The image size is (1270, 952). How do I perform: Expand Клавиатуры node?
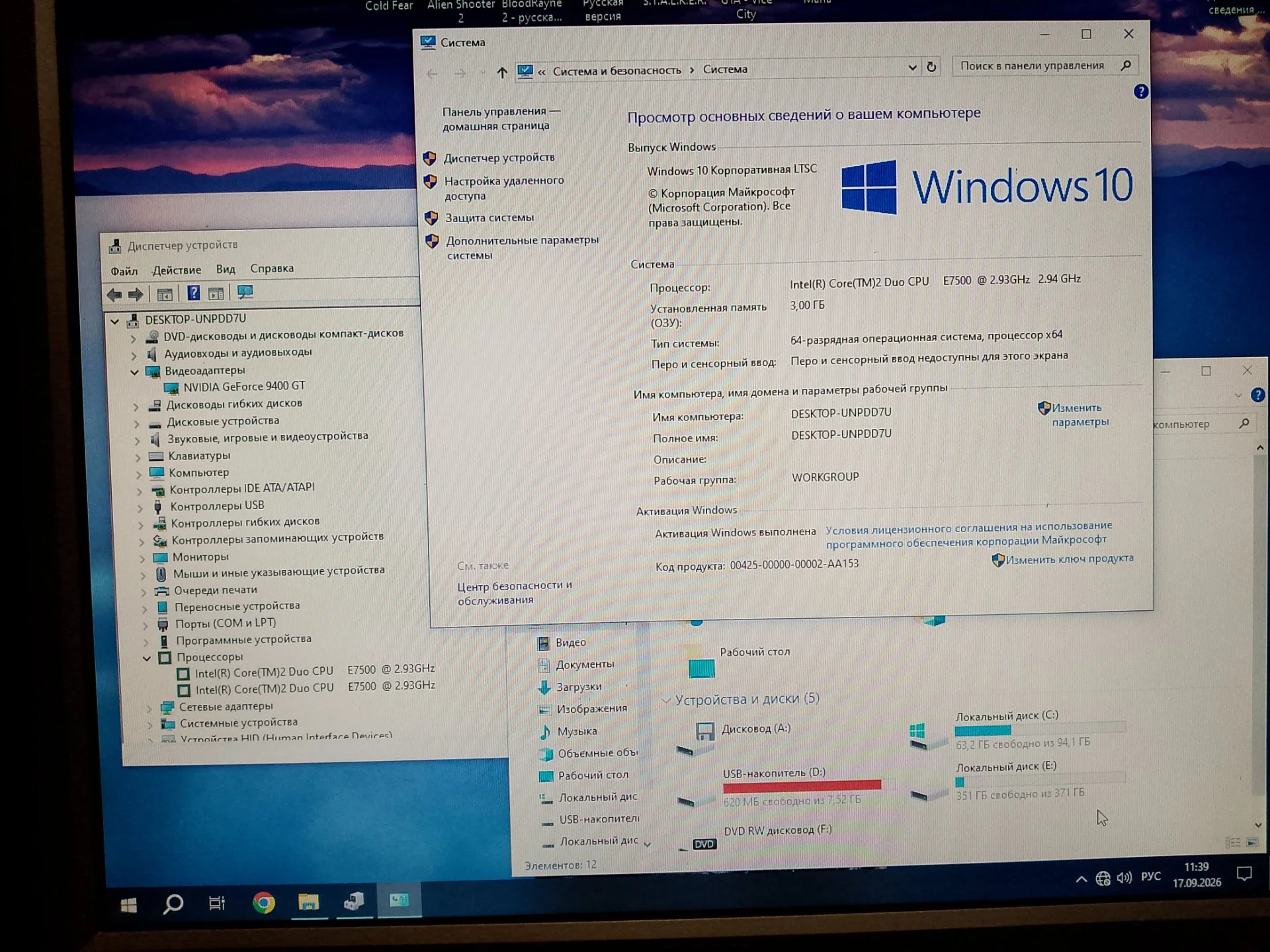tap(138, 457)
